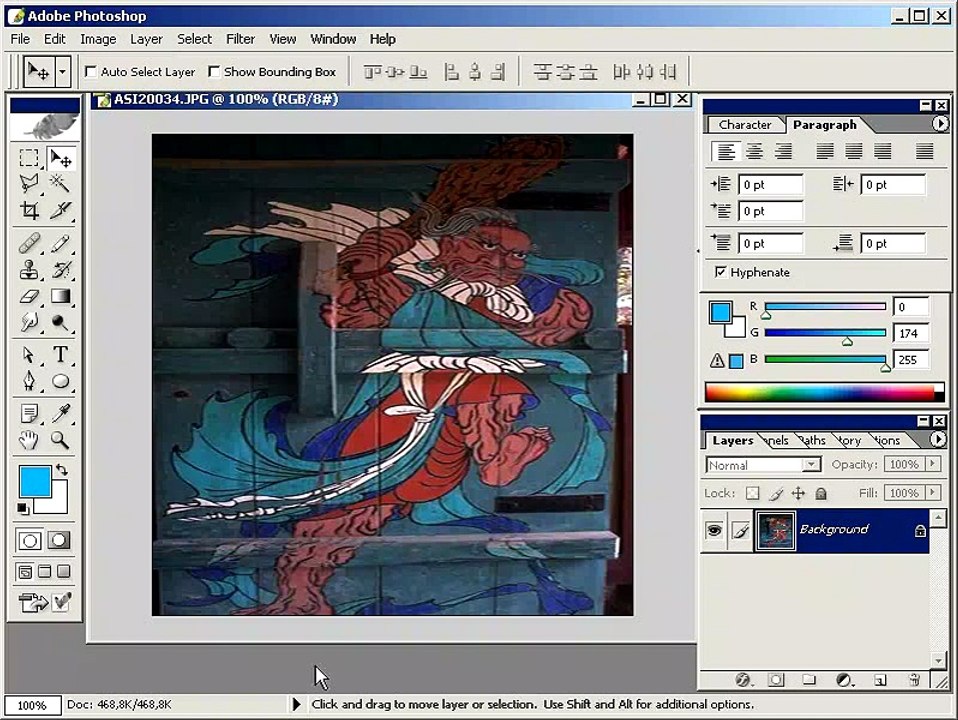Toggle lock position option
Viewport: 958px width, 720px height.
(799, 493)
